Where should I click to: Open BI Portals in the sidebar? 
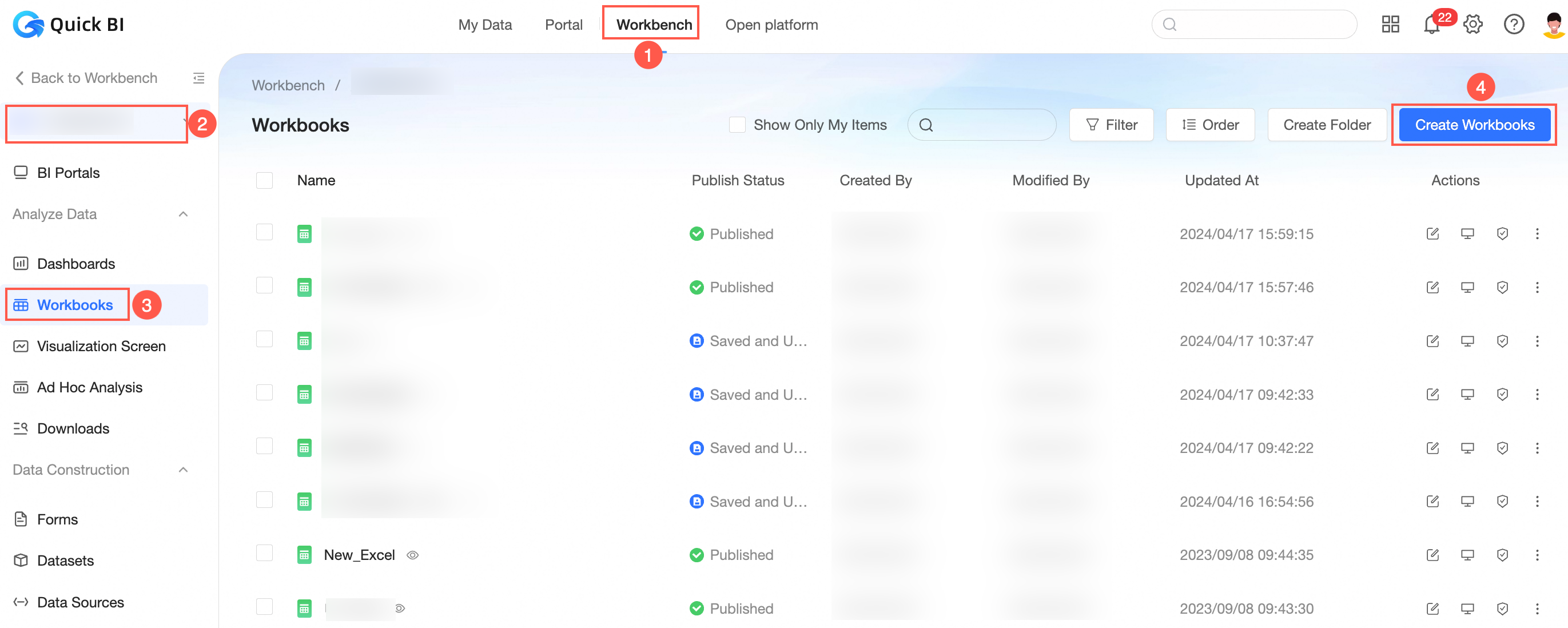[56, 173]
